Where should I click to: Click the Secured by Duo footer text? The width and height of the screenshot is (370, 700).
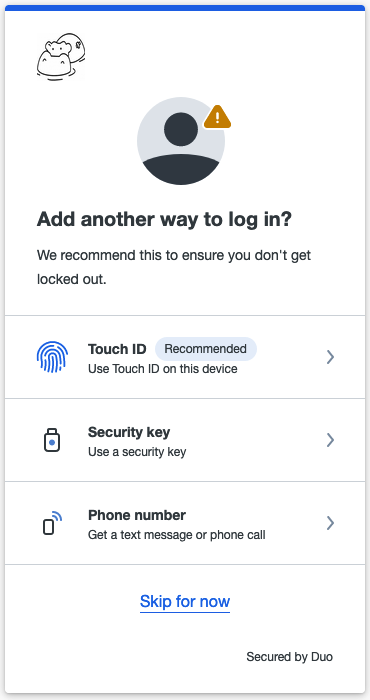290,657
